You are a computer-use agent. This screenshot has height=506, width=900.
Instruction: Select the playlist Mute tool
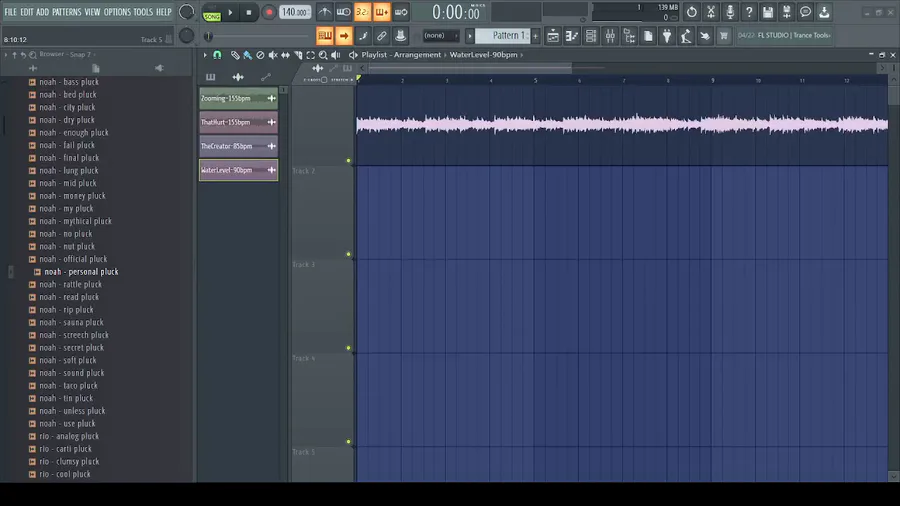(273, 55)
